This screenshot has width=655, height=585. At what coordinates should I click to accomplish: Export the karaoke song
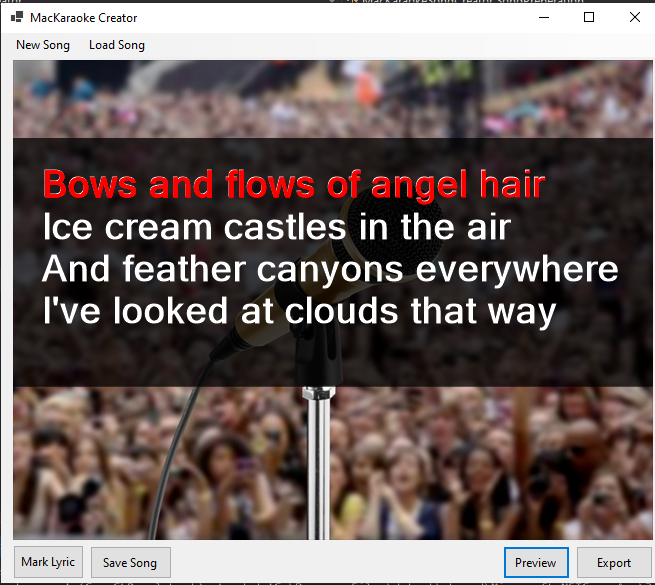tap(614, 562)
